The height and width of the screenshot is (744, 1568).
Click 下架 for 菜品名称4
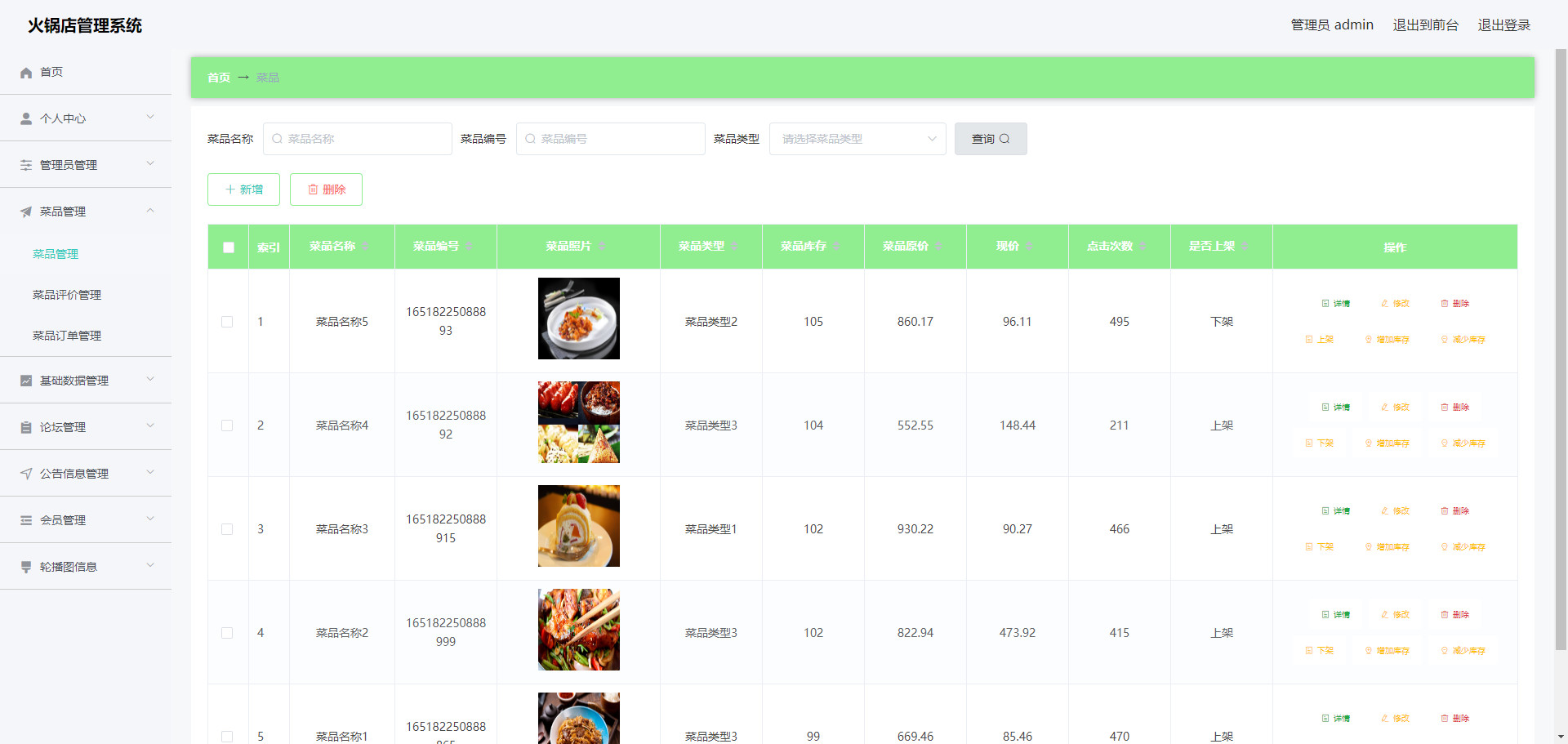point(1319,443)
